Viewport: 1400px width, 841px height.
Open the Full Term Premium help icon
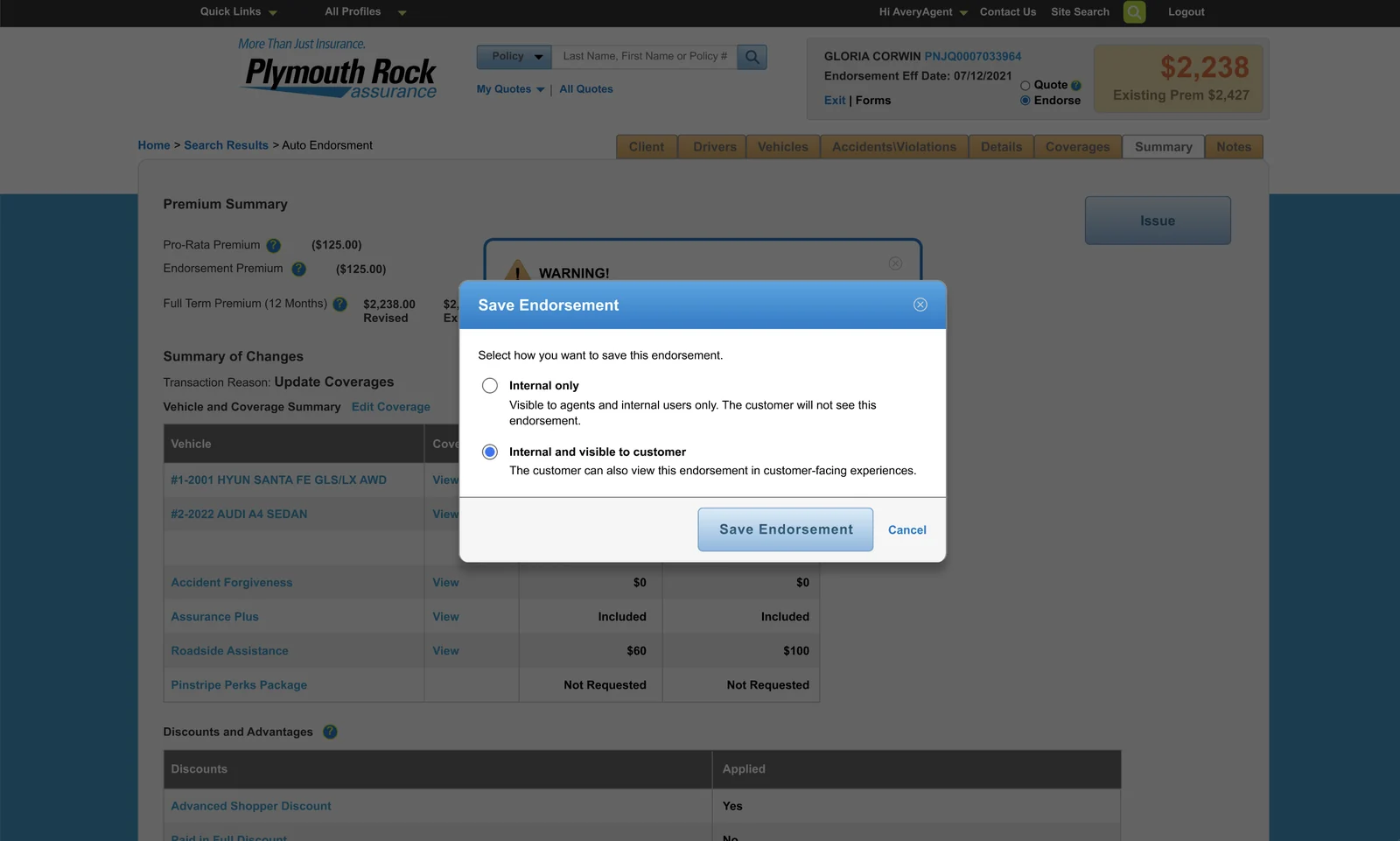tap(340, 305)
